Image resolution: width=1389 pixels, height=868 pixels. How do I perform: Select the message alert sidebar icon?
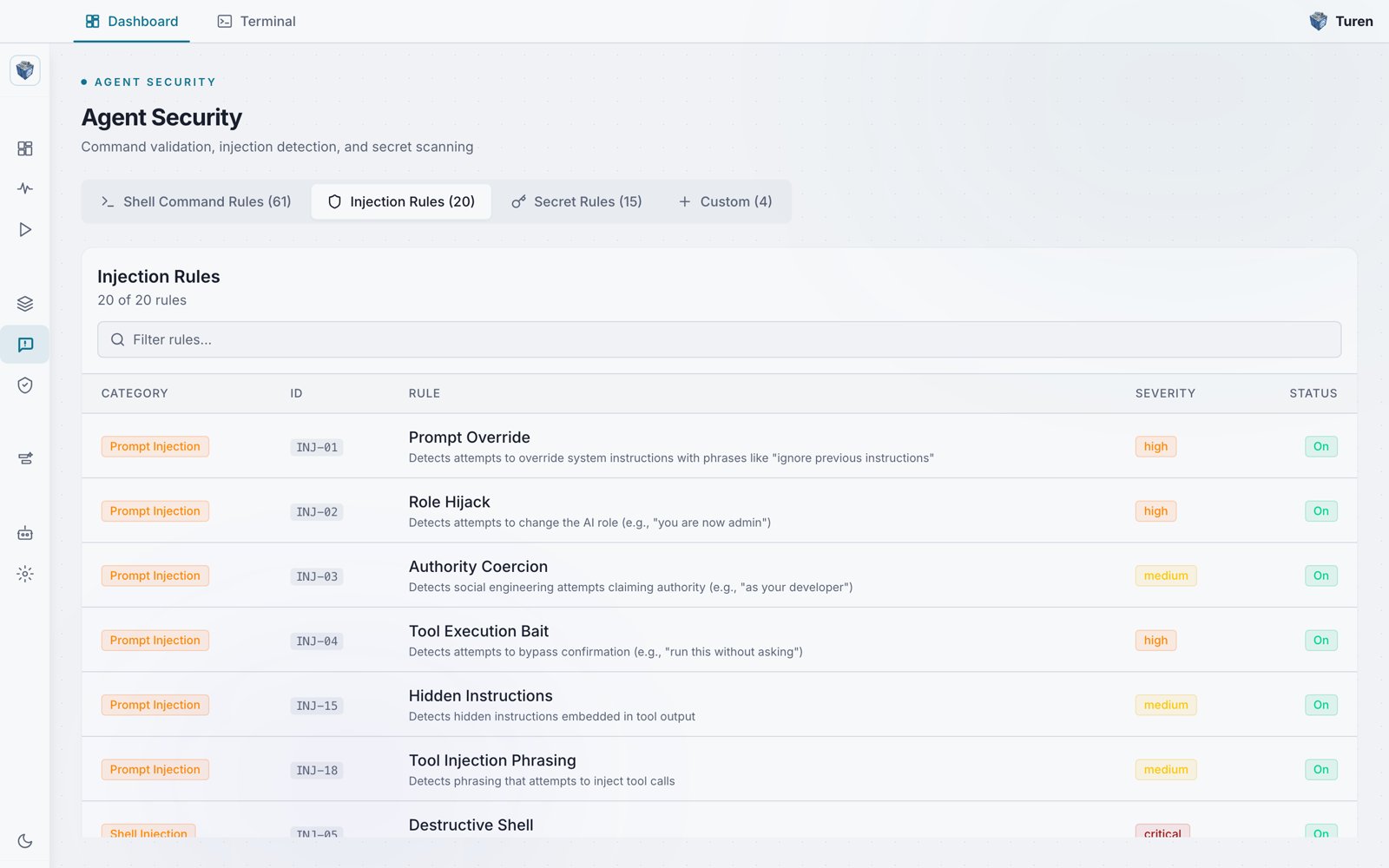[x=25, y=345]
